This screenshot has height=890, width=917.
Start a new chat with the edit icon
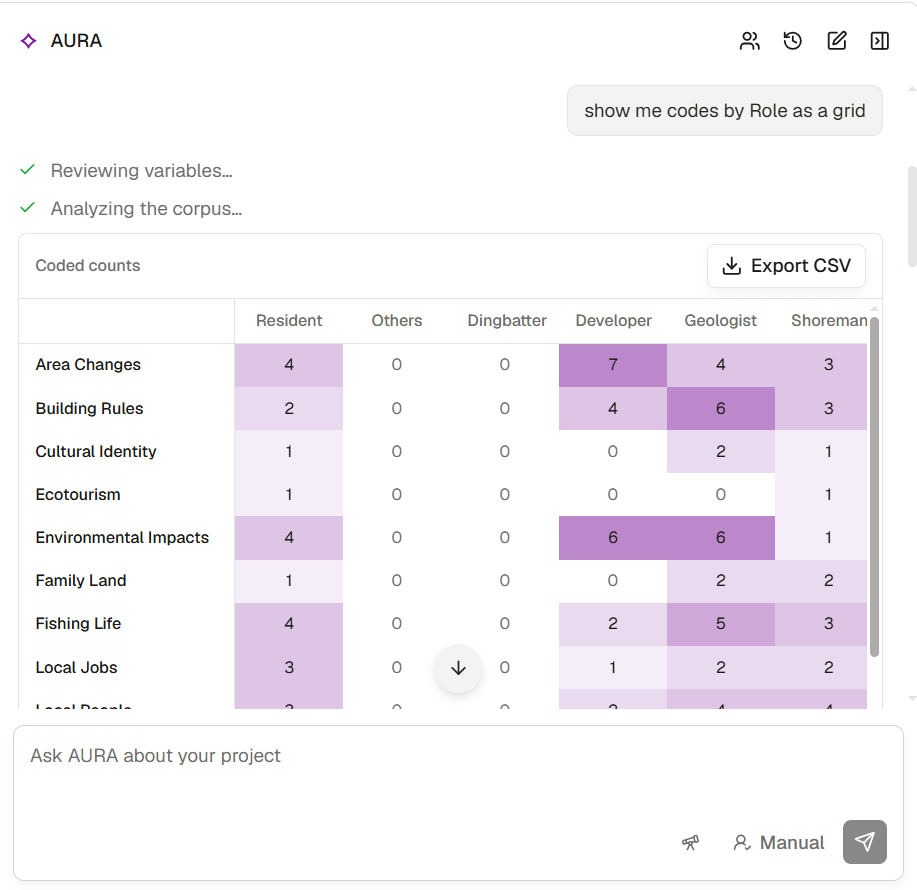pyautogui.click(x=836, y=41)
